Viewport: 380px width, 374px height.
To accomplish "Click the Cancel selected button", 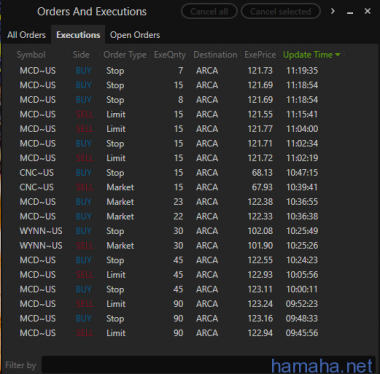I will pyautogui.click(x=281, y=12).
